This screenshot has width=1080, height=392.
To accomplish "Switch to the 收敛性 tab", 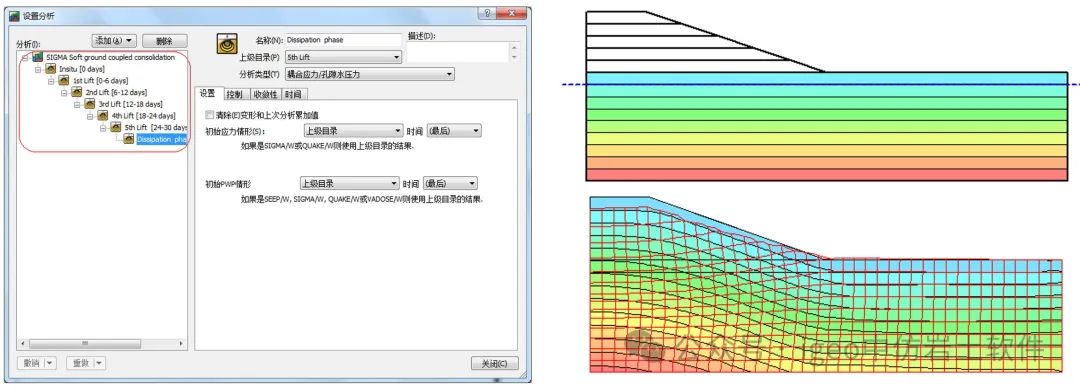I will click(x=265, y=94).
